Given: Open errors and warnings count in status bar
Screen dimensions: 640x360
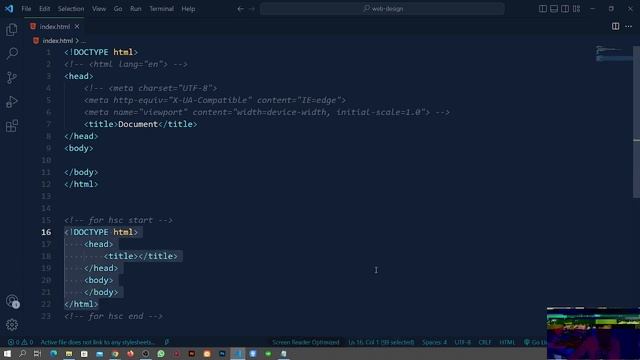Looking at the screenshot, I should pyautogui.click(x=20, y=342).
